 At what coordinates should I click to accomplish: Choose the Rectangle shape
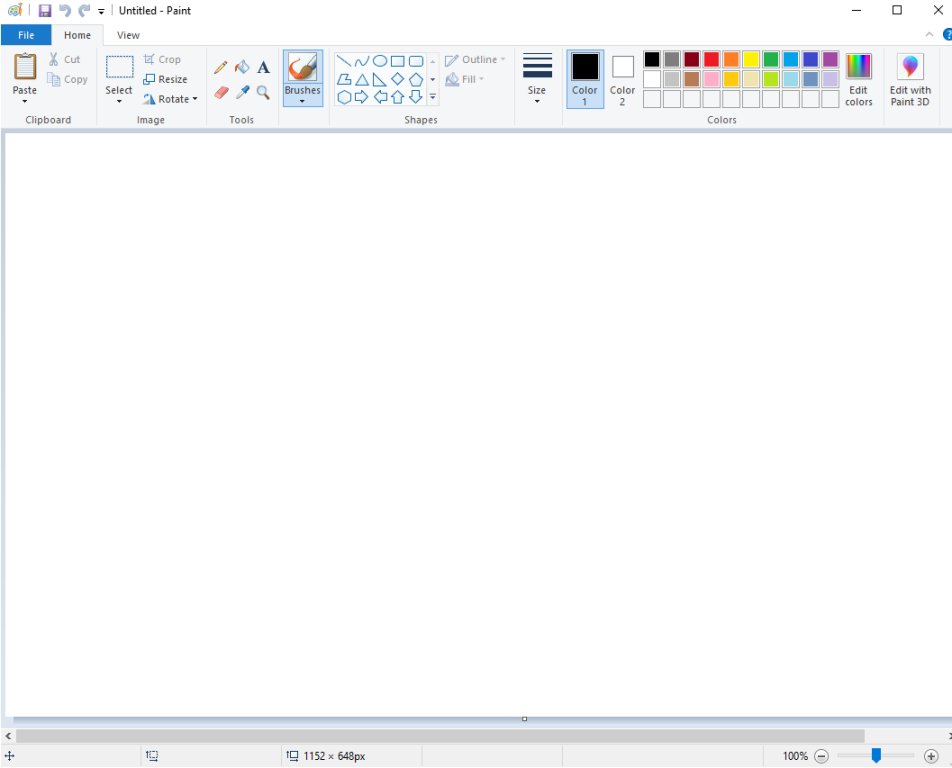398,61
